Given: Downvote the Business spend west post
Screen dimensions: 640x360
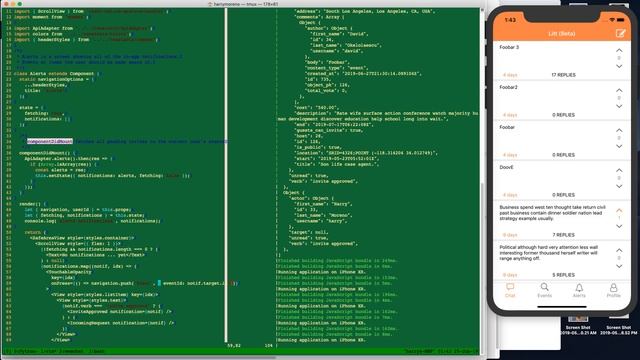Looking at the screenshot, I should point(619,226).
